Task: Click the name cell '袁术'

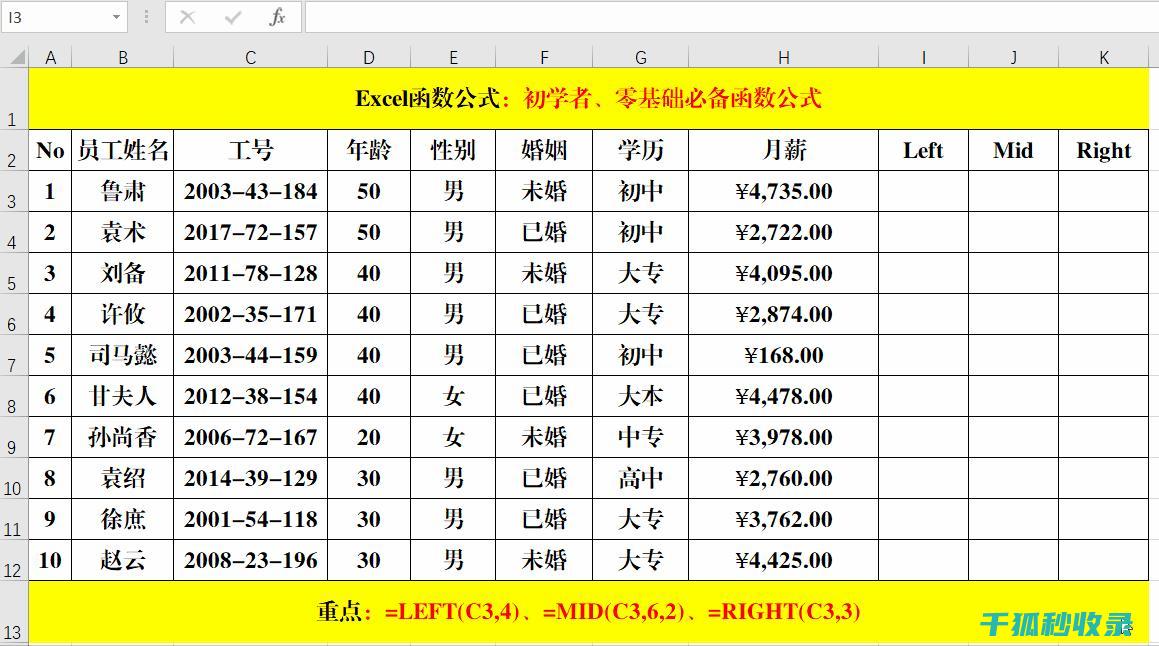Action: 123,233
